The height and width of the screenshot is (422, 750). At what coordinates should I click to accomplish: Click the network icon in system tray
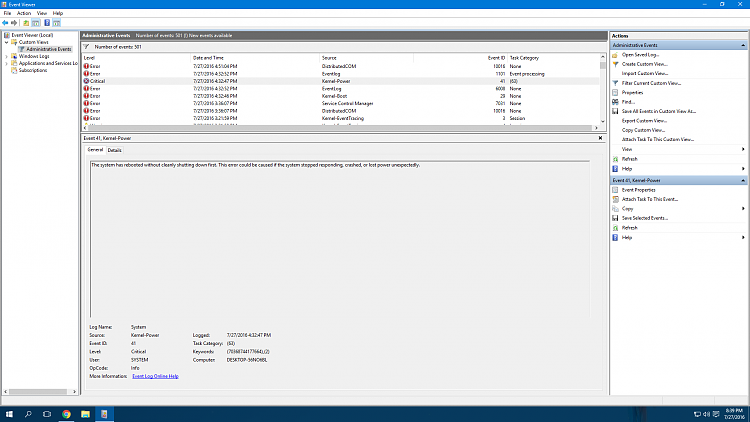click(x=697, y=414)
